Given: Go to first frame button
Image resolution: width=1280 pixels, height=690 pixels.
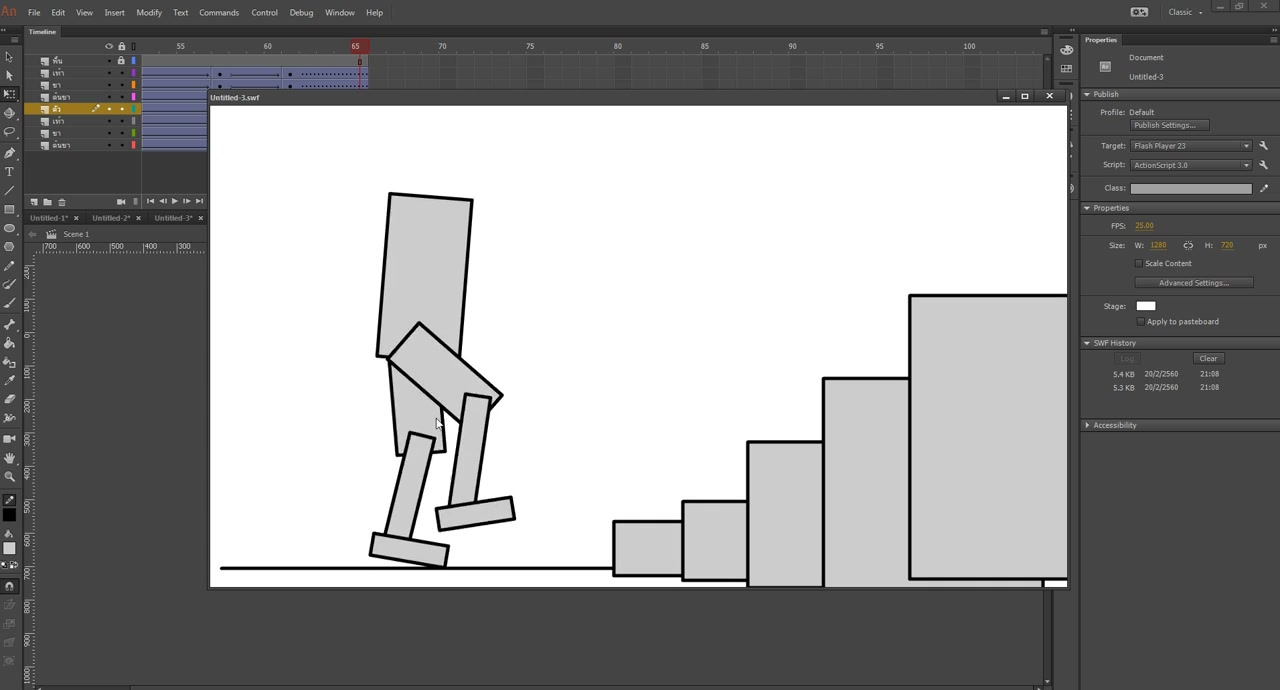Looking at the screenshot, I should click(150, 202).
